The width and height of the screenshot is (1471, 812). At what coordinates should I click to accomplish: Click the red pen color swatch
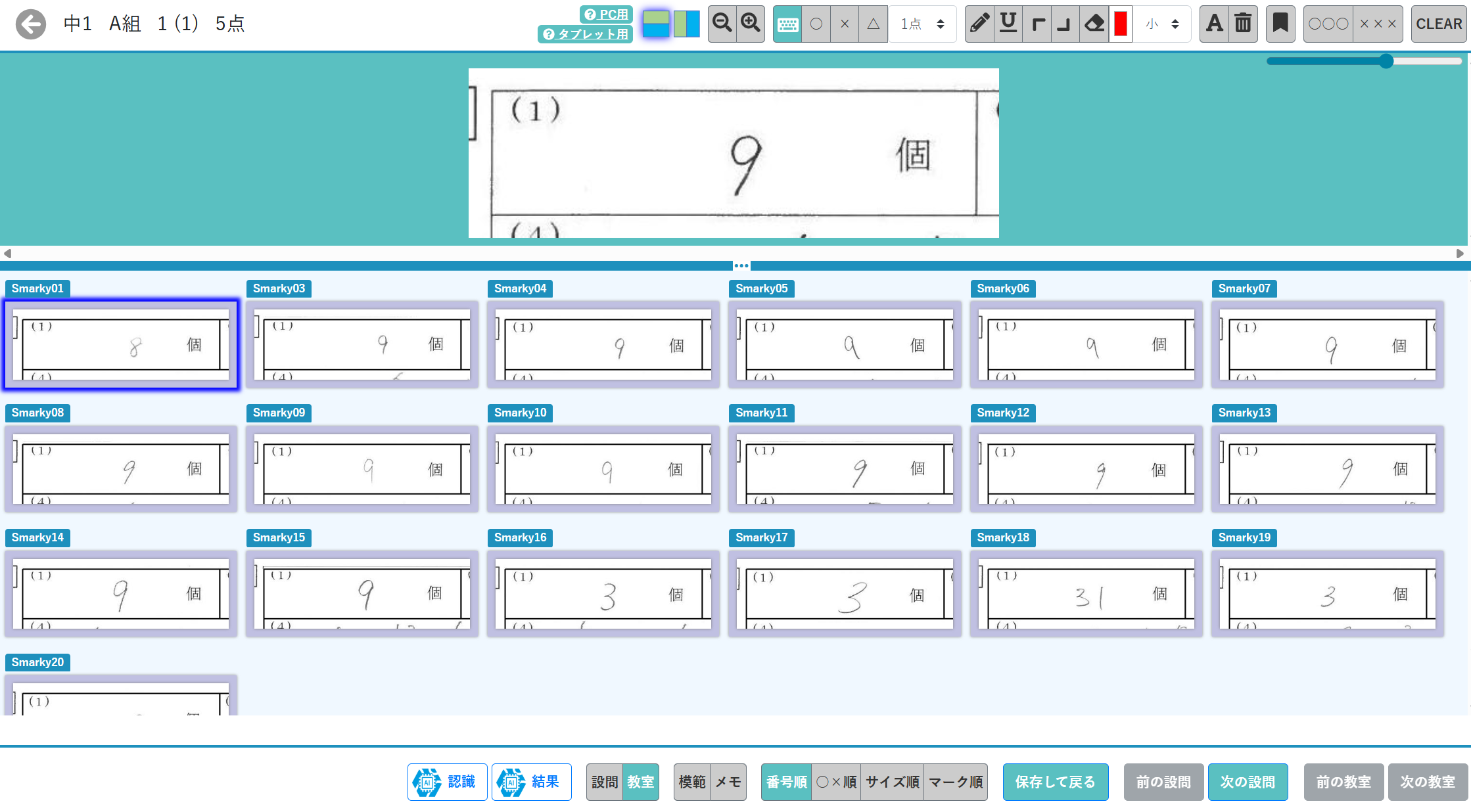(x=1121, y=24)
